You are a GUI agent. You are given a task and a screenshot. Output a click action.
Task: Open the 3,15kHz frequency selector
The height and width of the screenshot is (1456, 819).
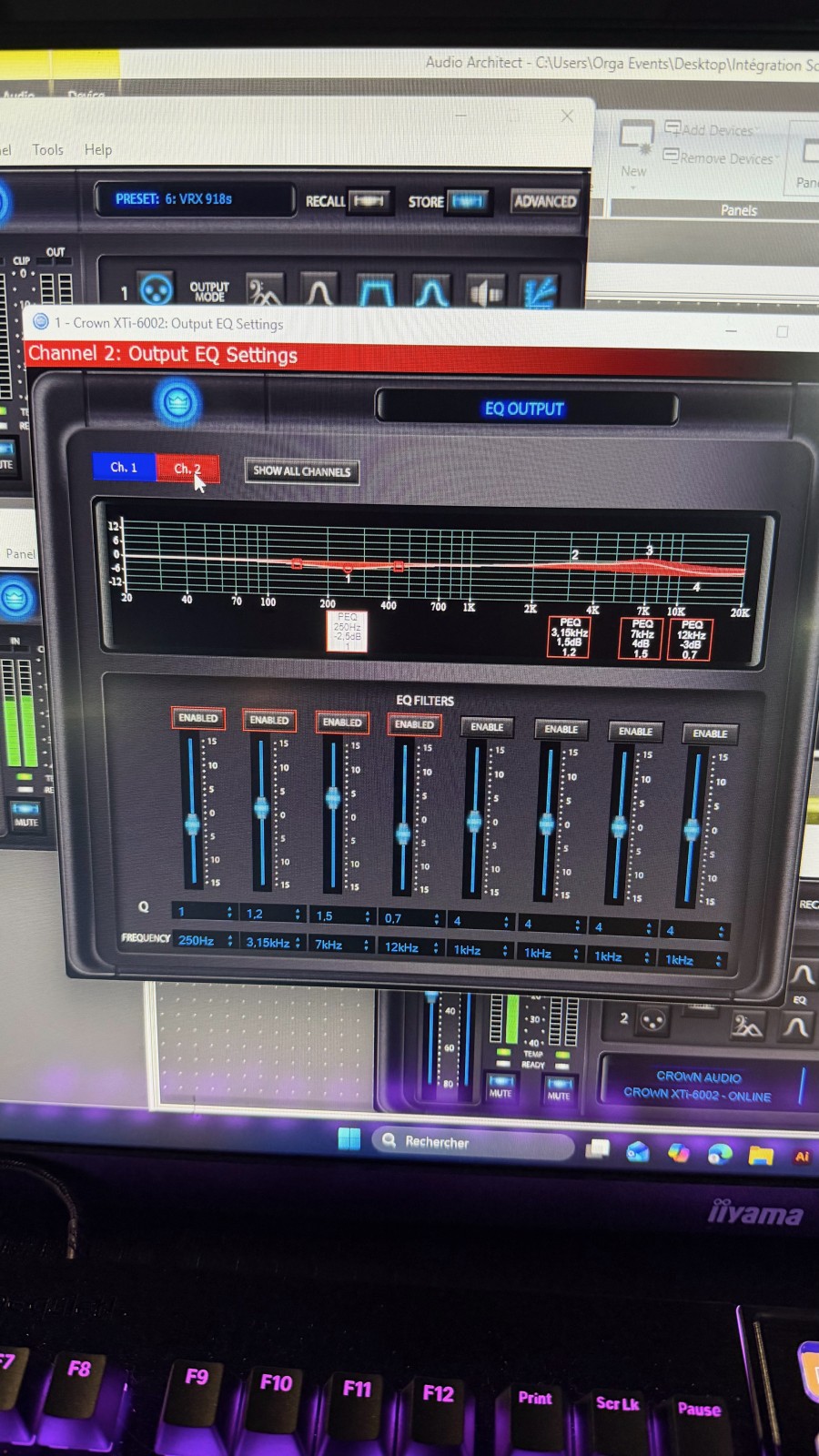click(x=273, y=943)
